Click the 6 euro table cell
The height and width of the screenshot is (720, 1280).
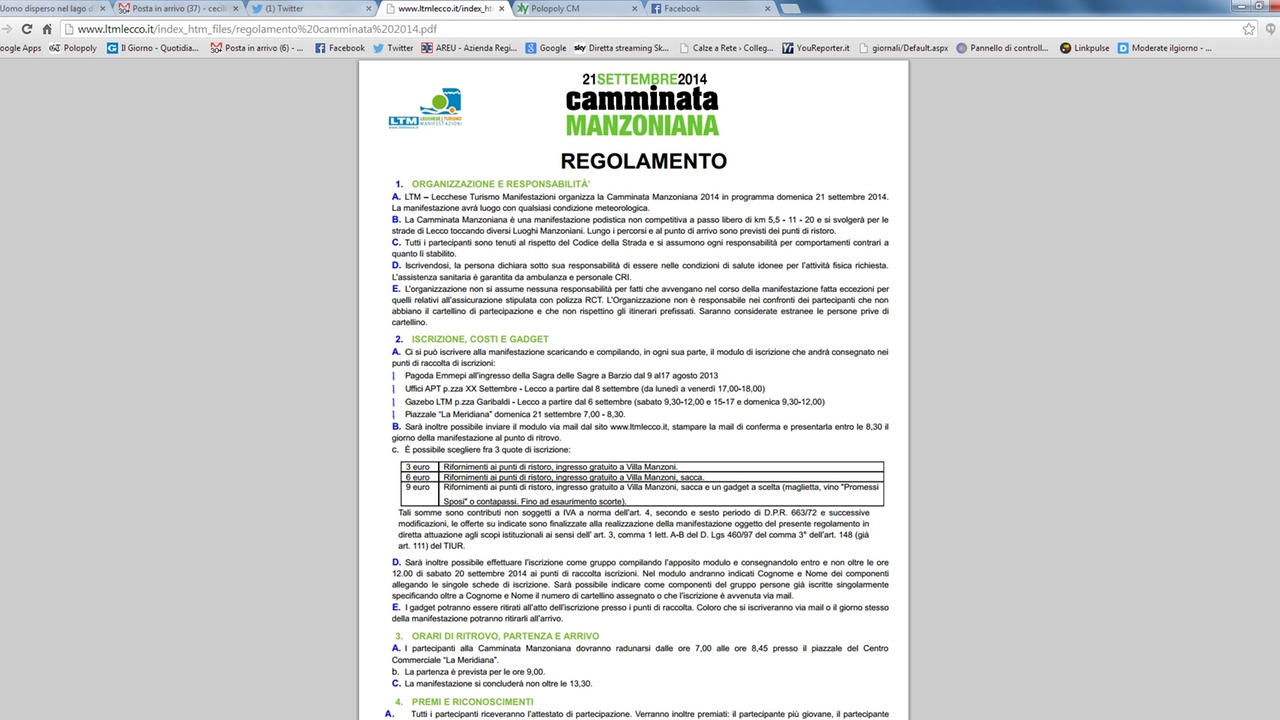[420, 477]
